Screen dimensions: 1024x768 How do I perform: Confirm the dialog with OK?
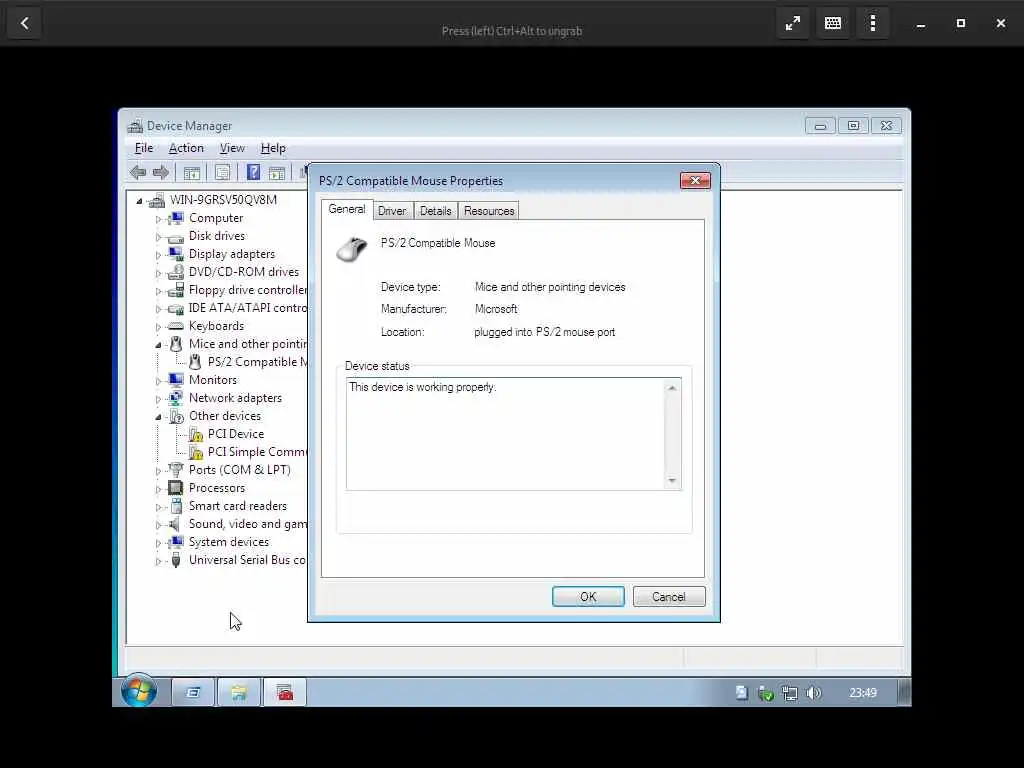point(588,597)
